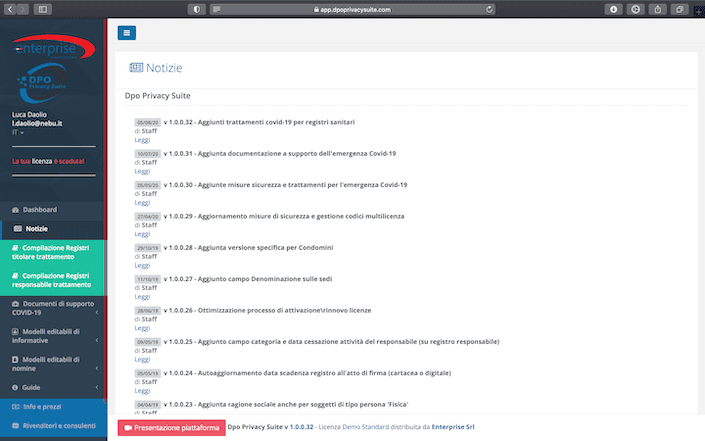Click the privacy shield icon in toolbar
Viewport: 705px width, 441px height.
pyautogui.click(x=196, y=9)
